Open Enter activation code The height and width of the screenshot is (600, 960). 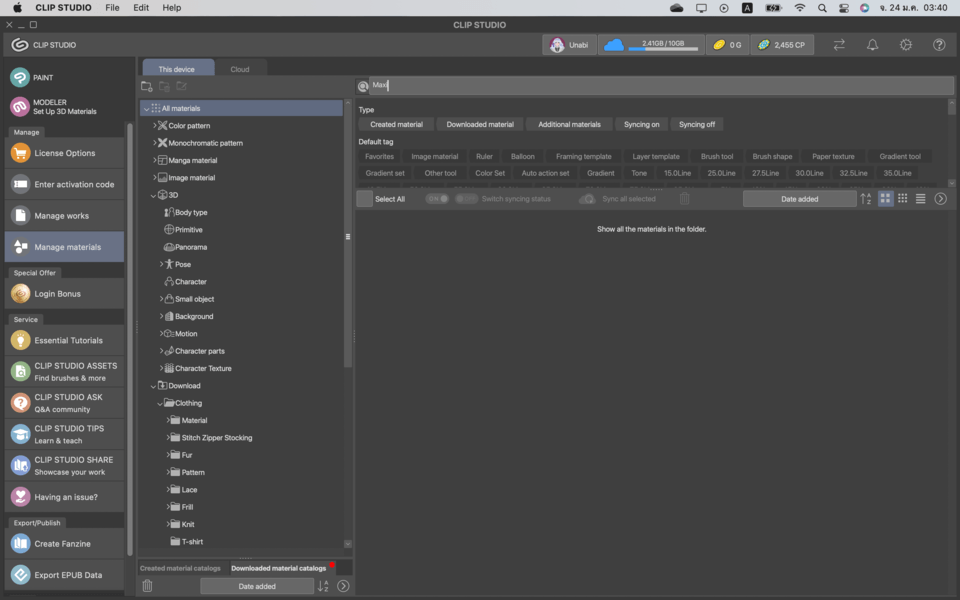click(64, 184)
